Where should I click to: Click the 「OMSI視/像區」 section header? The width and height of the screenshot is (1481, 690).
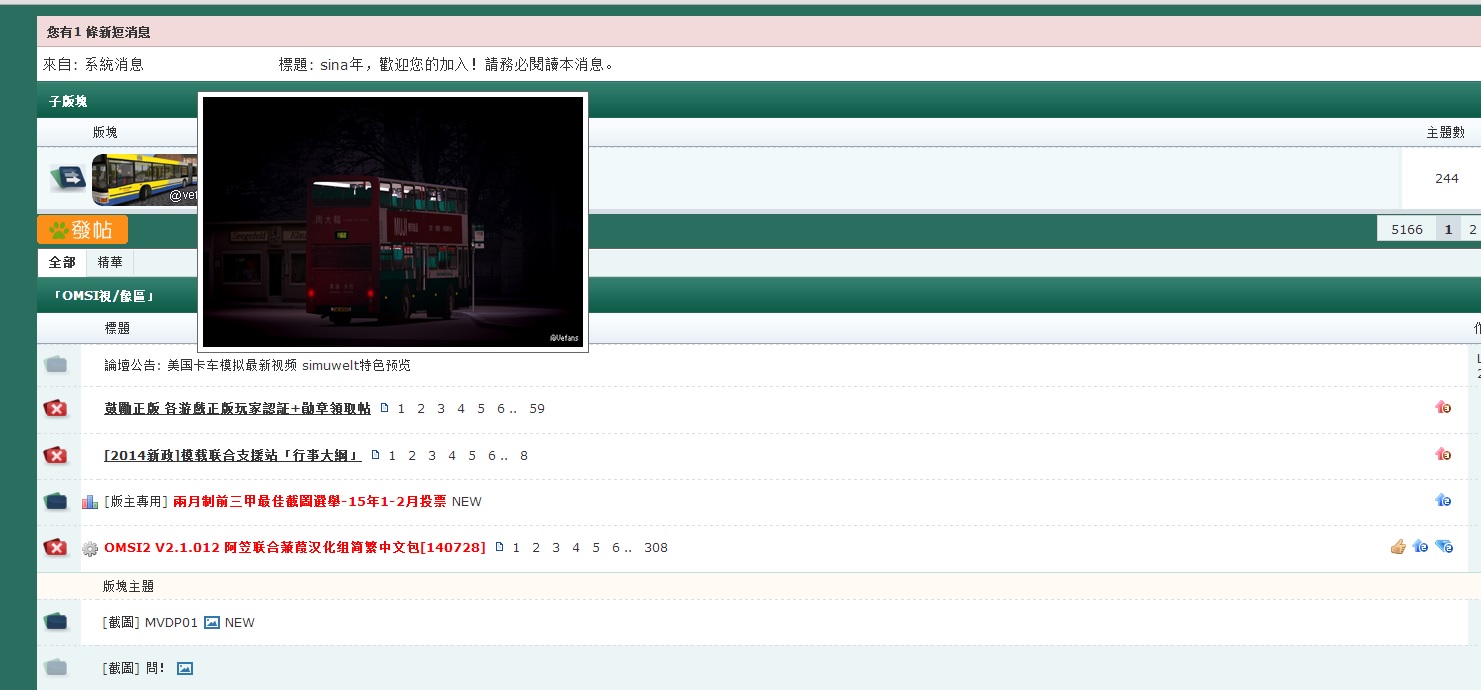click(103, 296)
